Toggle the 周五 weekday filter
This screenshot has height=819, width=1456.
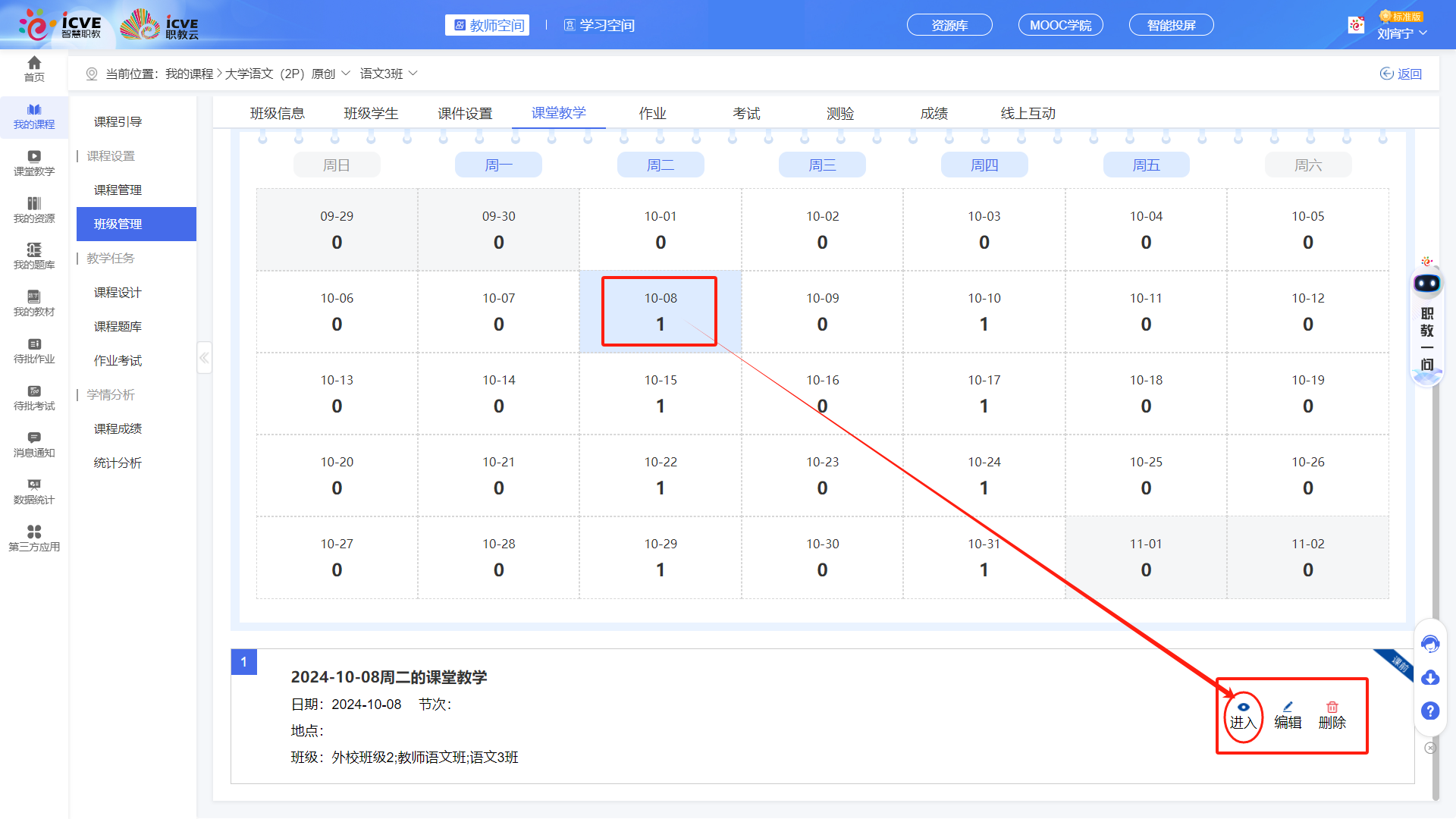(1146, 165)
